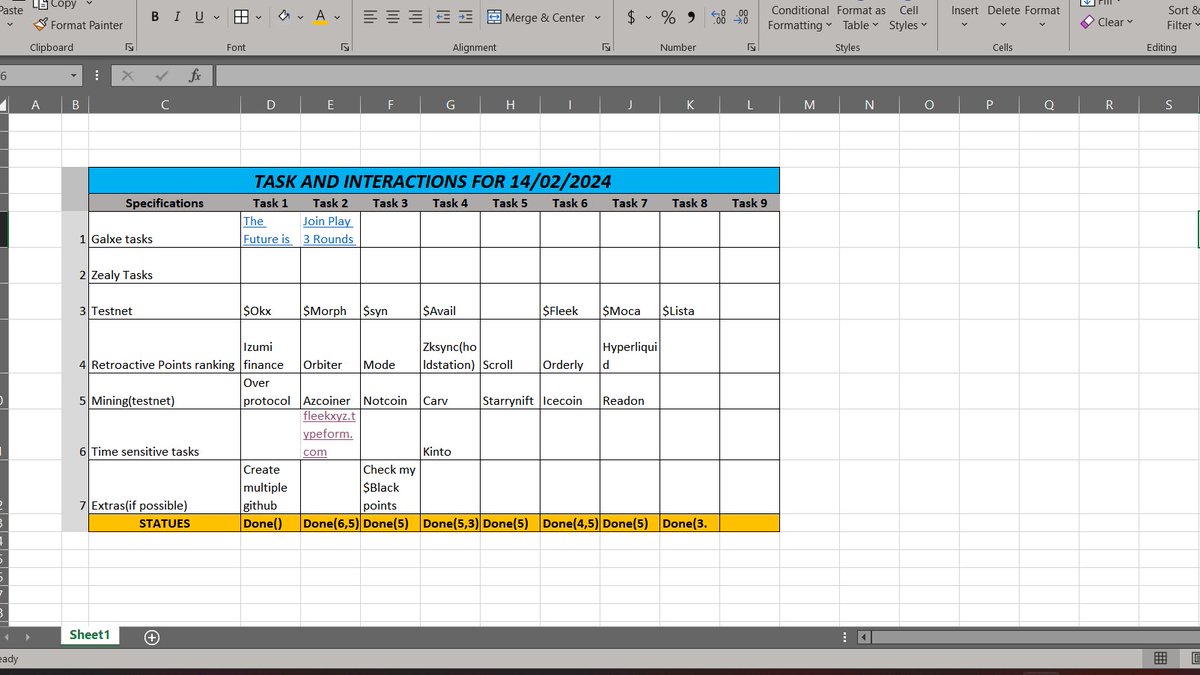Expand the Name Box dropdown
Viewport: 1200px width, 675px height.
pyautogui.click(x=74, y=75)
